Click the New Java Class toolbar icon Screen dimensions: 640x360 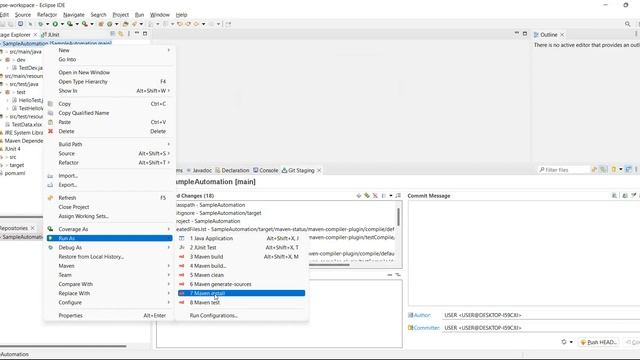click(x=109, y=24)
